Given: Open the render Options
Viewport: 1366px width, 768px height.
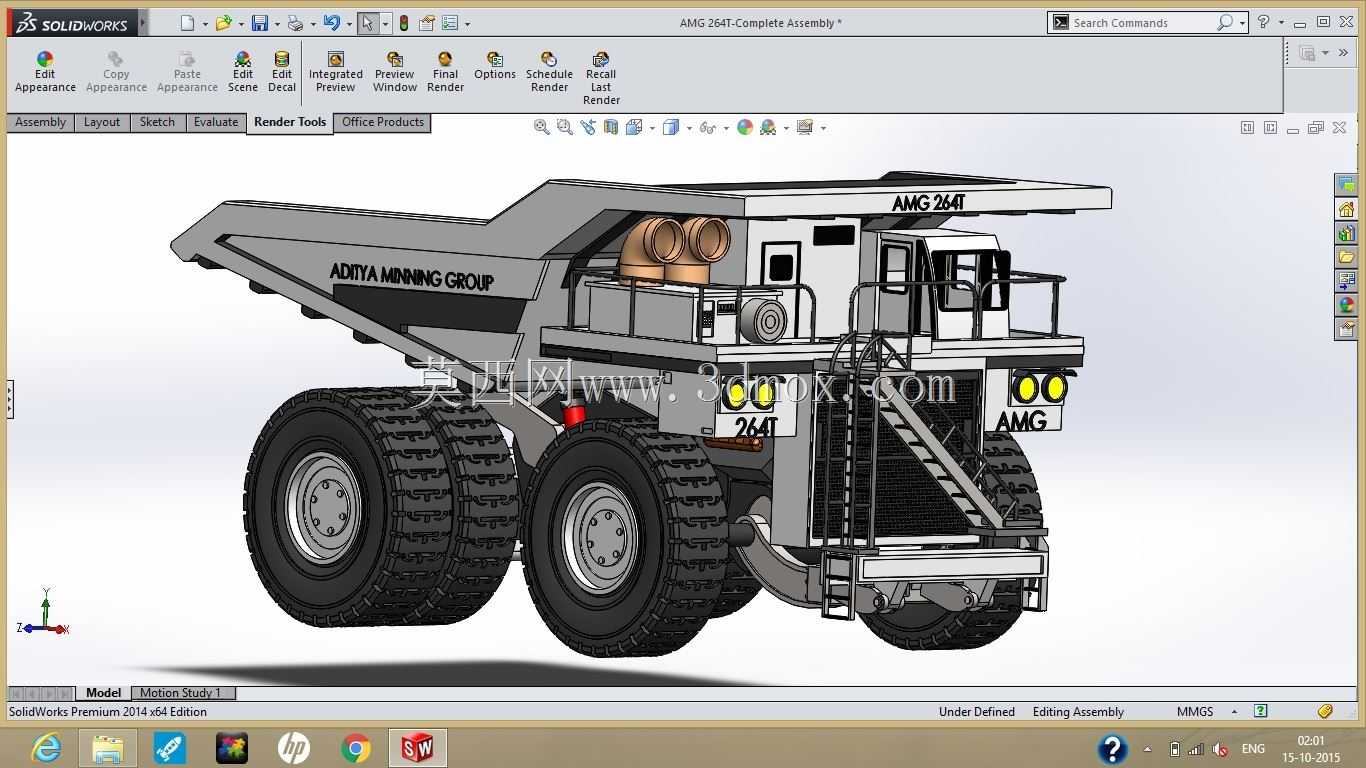Looking at the screenshot, I should coord(495,66).
